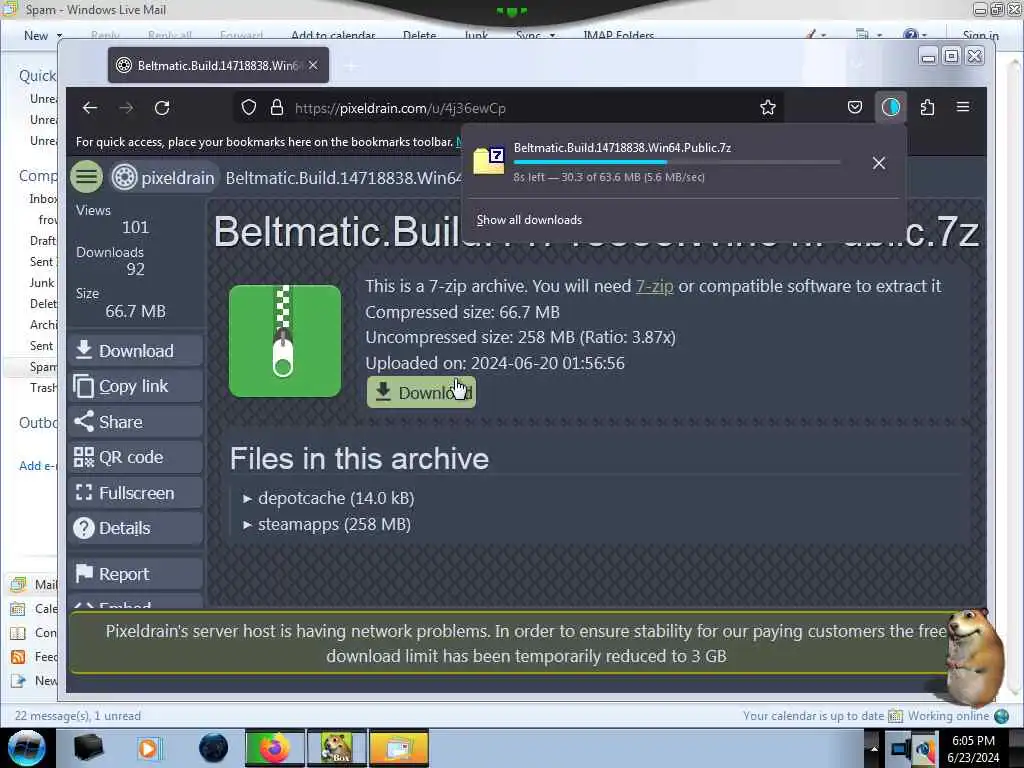Open Firefox from the taskbar

[x=274, y=748]
